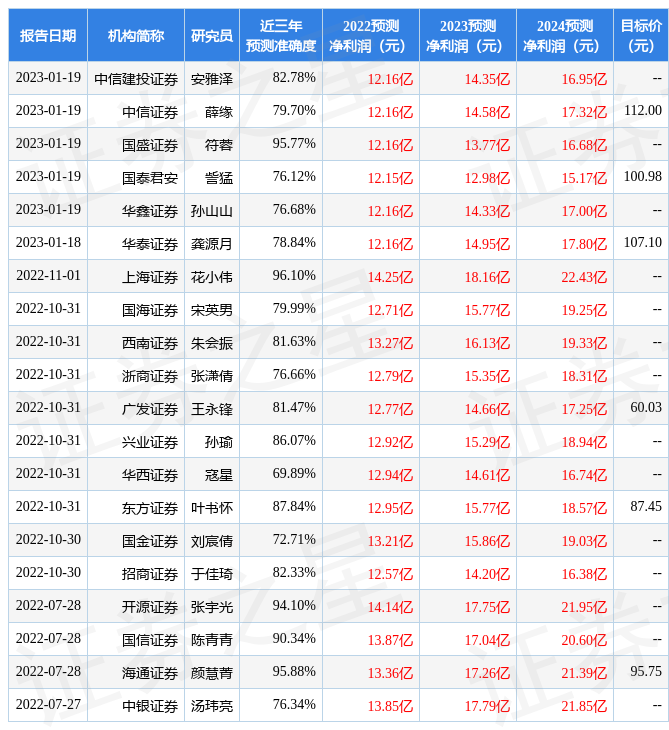The width and height of the screenshot is (669, 730).
Task: Select researcher 叶书怀 cell
Action: (212, 508)
